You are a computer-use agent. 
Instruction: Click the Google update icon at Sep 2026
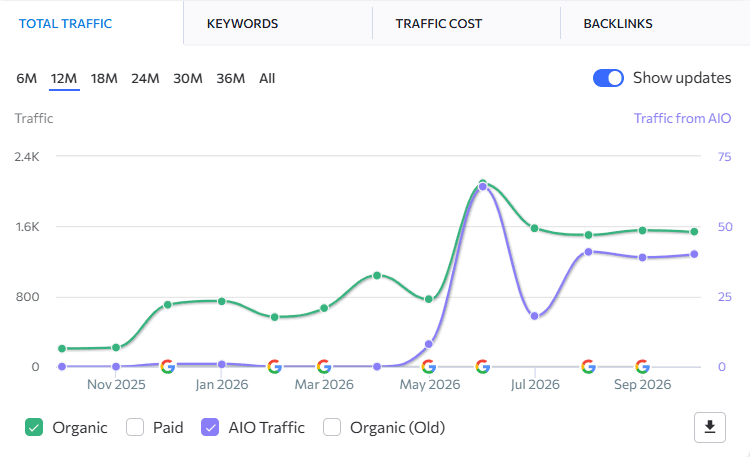642,367
